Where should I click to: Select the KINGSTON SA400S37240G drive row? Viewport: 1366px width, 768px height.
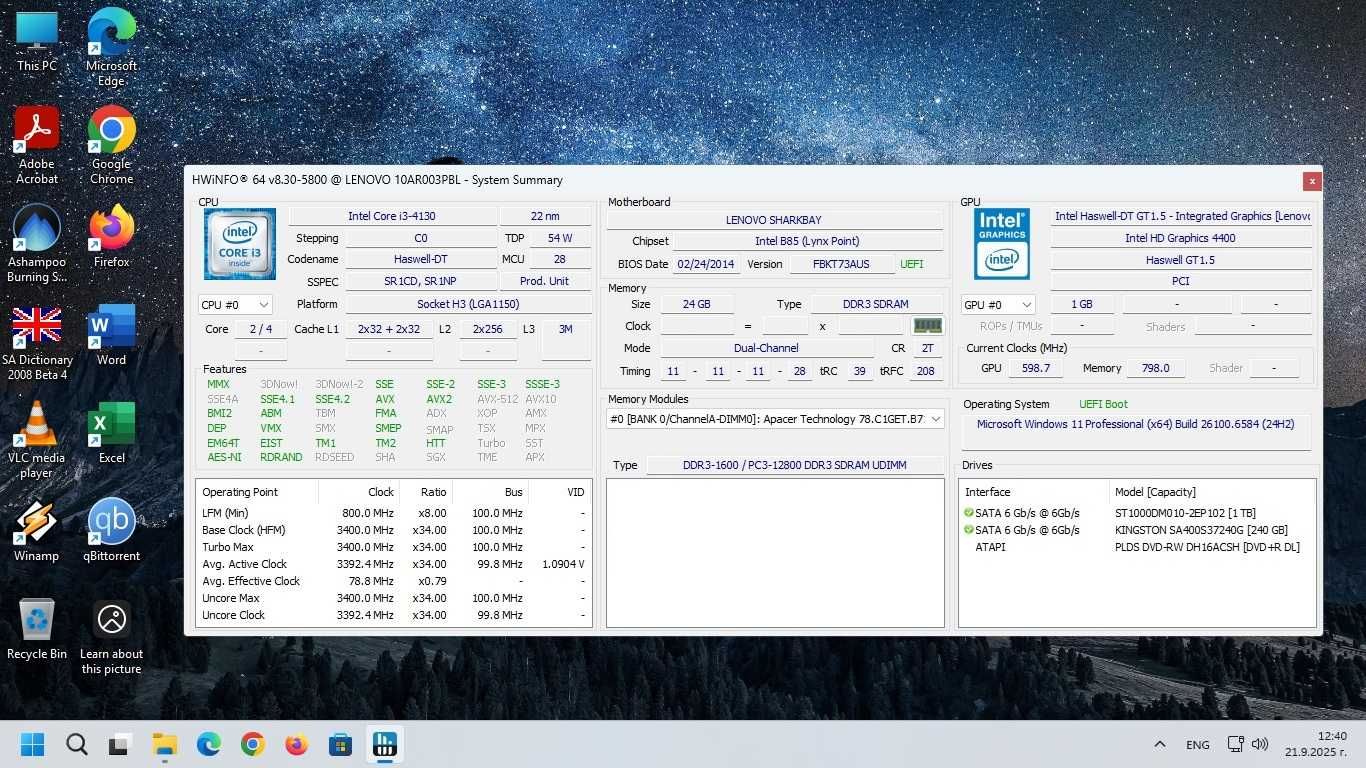[x=1136, y=530]
